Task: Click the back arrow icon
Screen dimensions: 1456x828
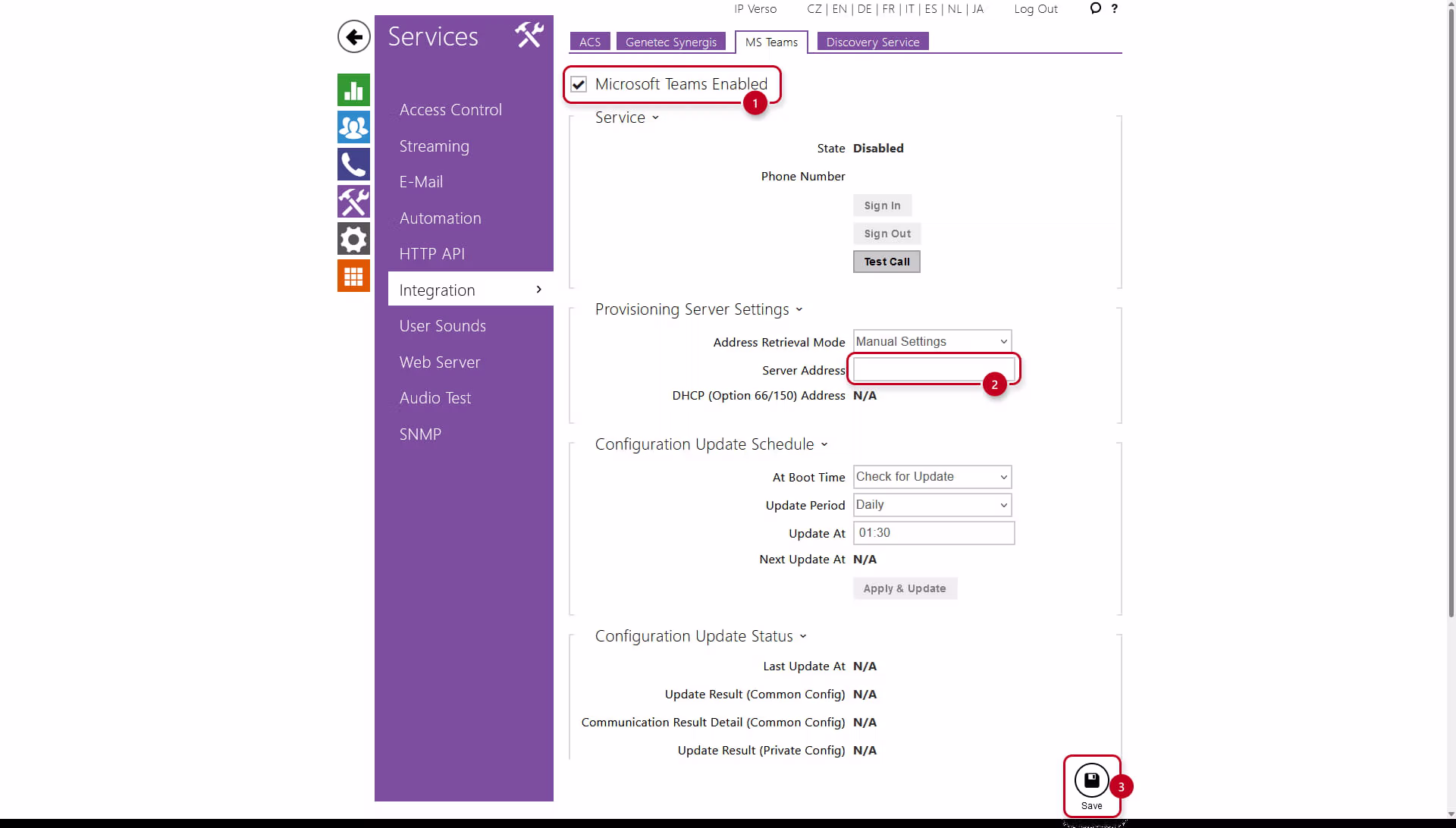Action: click(353, 36)
